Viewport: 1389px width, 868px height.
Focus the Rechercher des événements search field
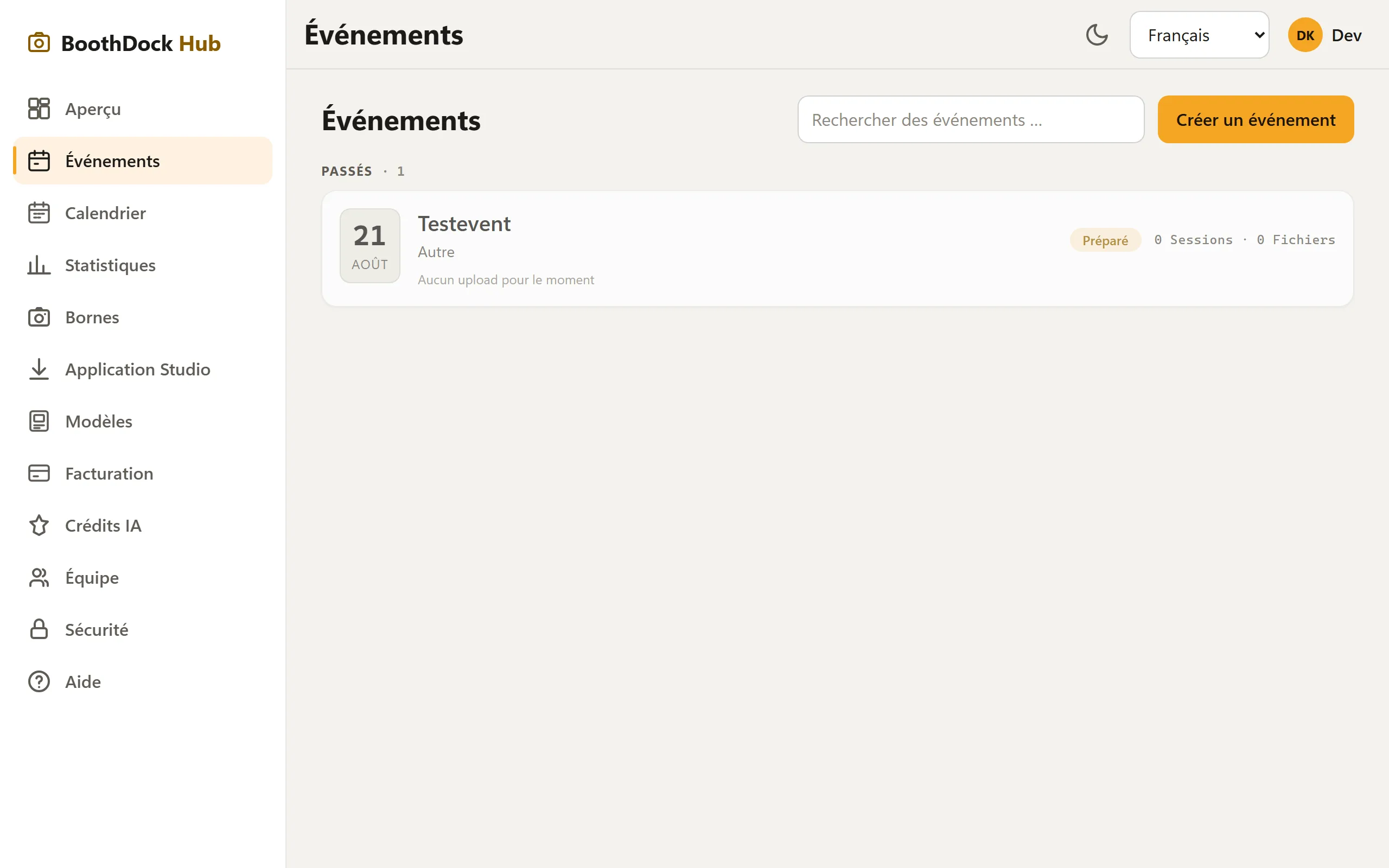click(x=971, y=119)
